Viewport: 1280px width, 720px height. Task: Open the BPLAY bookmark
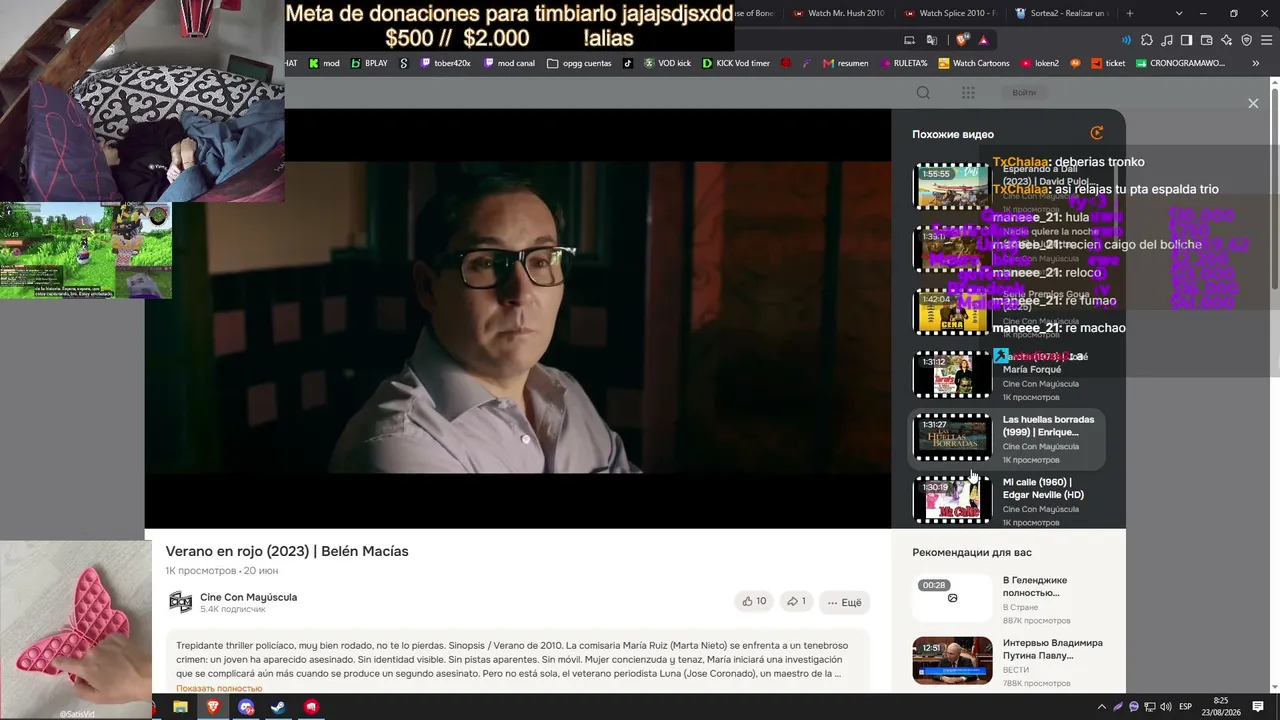coord(369,63)
